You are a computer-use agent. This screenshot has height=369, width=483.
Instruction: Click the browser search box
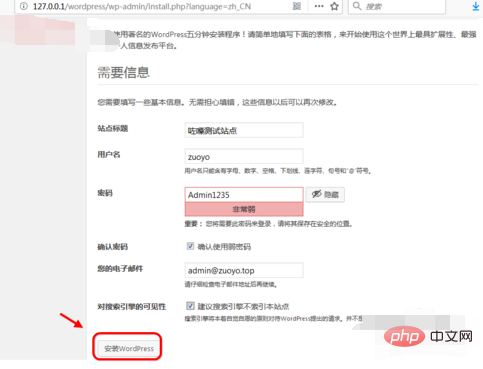point(397,6)
